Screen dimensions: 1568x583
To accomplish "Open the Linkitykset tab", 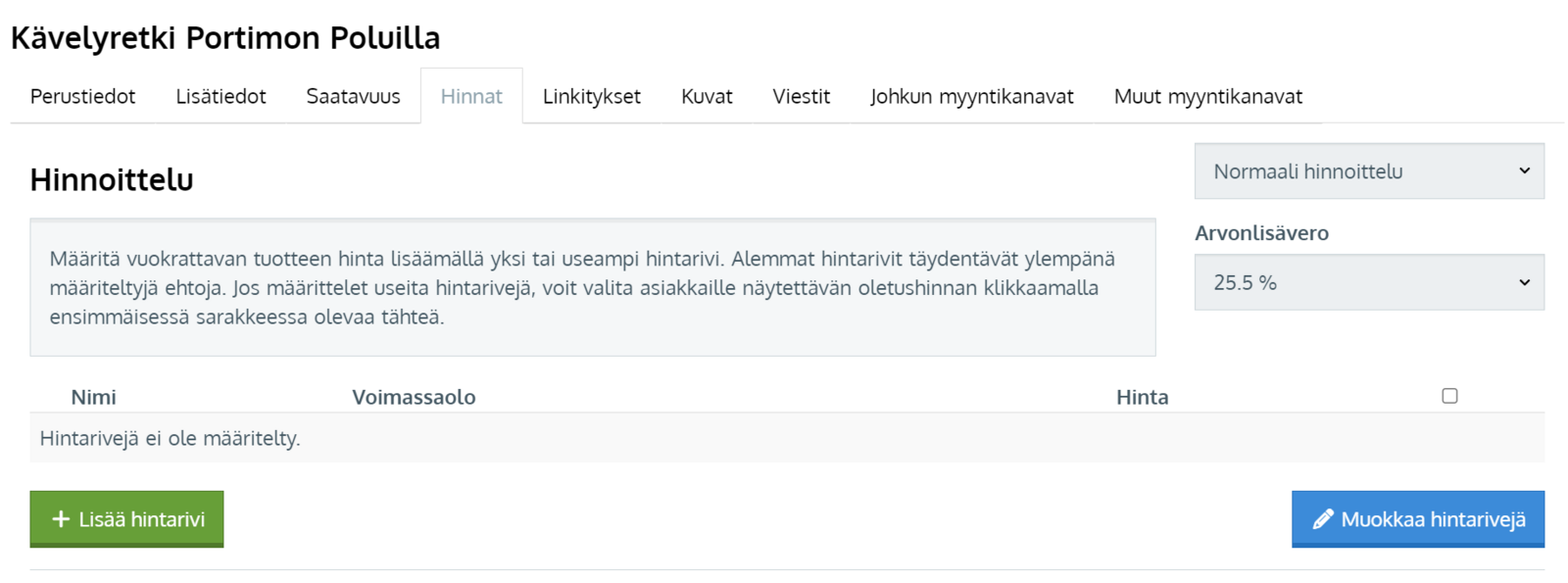I will 592,96.
